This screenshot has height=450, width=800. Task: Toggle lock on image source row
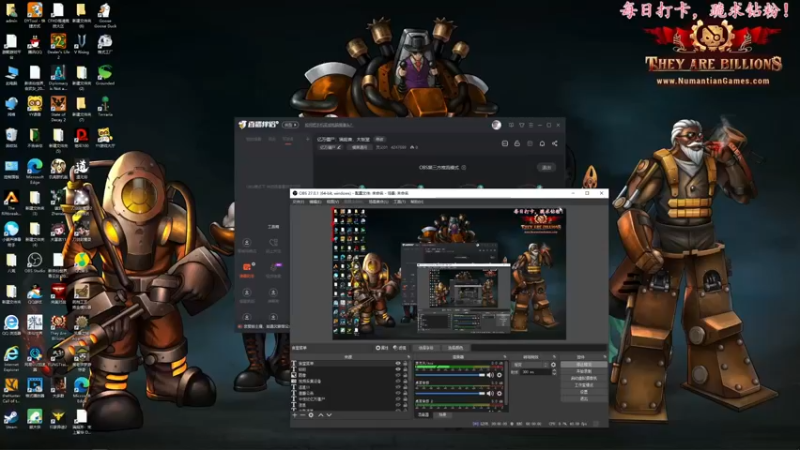pos(406,376)
